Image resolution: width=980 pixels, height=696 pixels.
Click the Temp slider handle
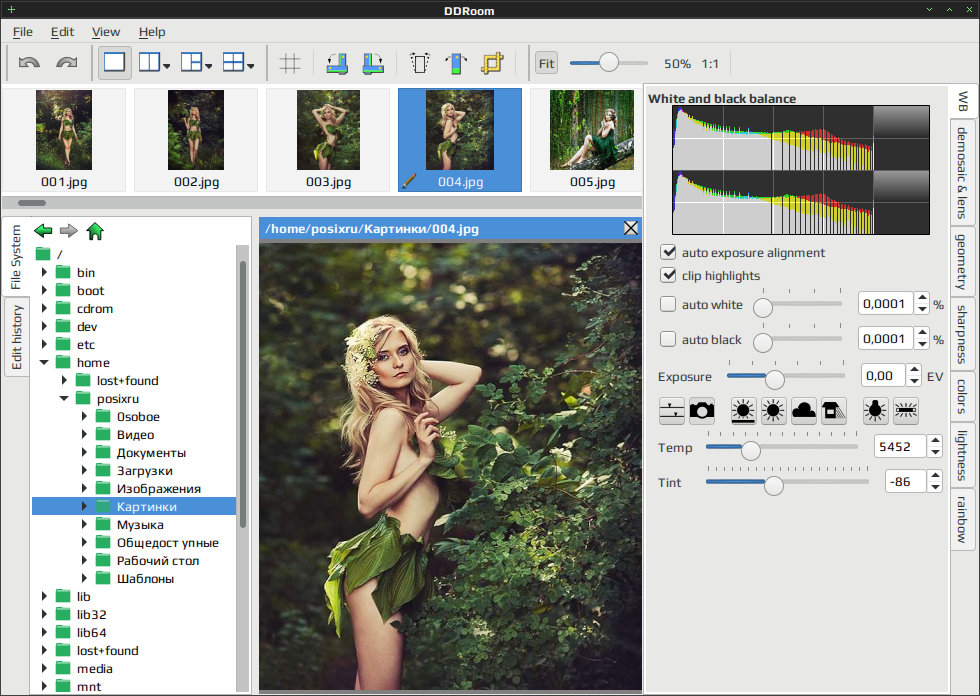coord(751,450)
